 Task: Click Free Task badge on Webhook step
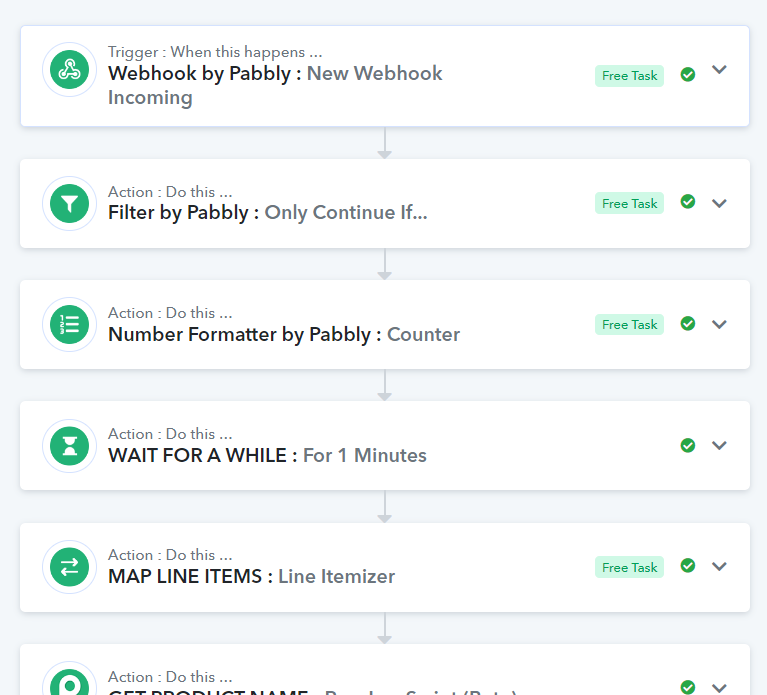[x=629, y=76]
